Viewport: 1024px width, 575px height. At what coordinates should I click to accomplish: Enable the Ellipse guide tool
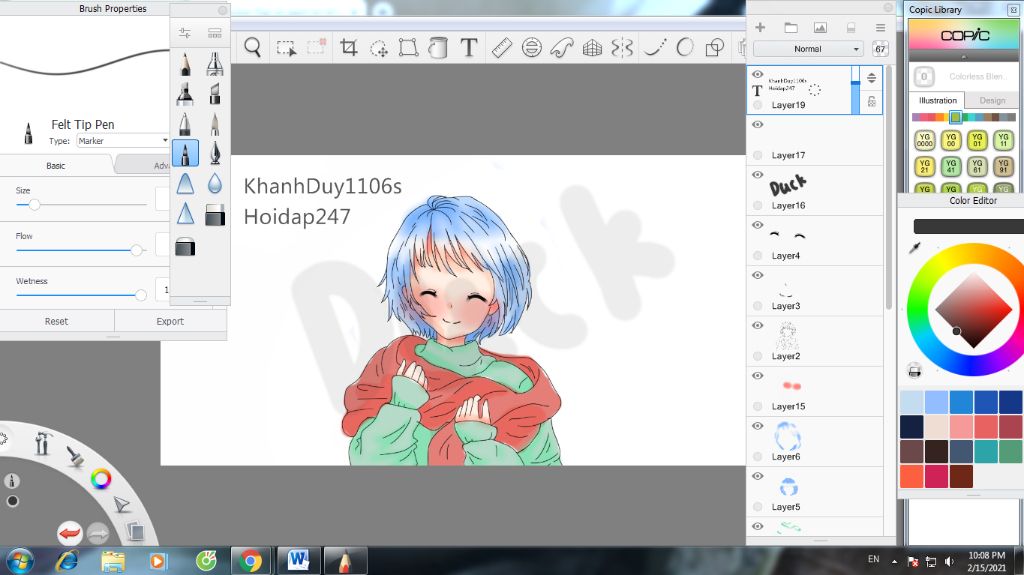(532, 47)
